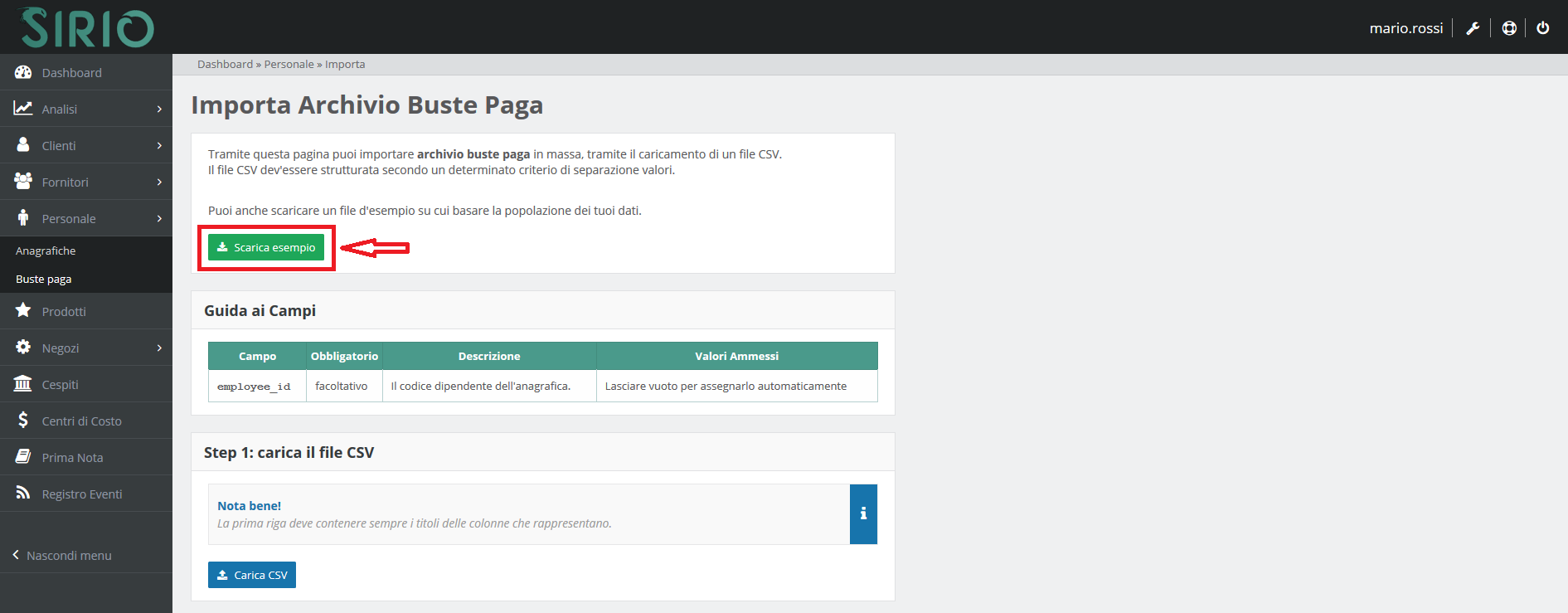Image resolution: width=1568 pixels, height=613 pixels.
Task: Click the Cespiti bank building icon
Action: 23,384
